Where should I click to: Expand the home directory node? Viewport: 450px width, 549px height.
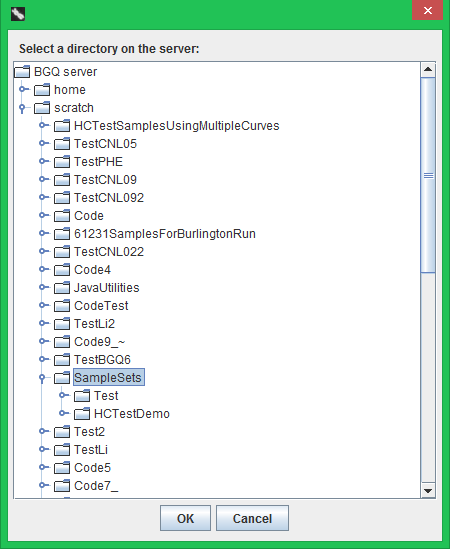pyautogui.click(x=23, y=89)
